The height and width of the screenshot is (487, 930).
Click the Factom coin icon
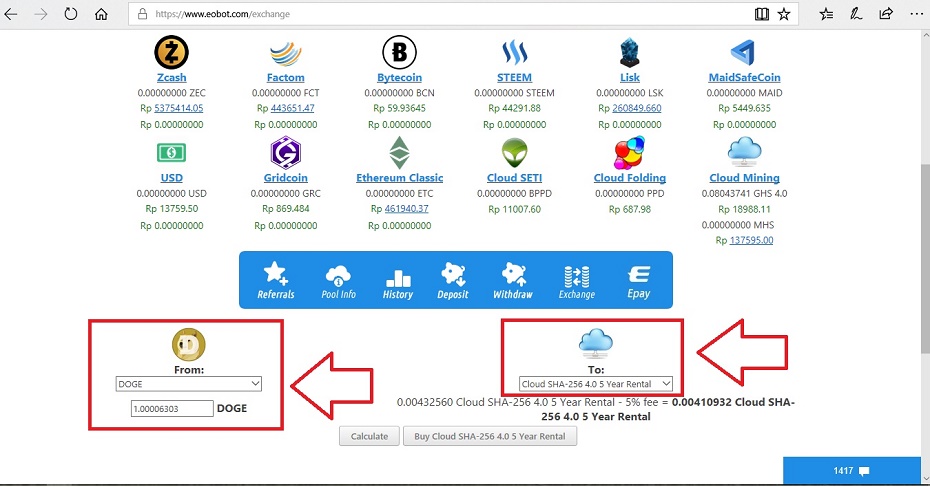click(285, 53)
